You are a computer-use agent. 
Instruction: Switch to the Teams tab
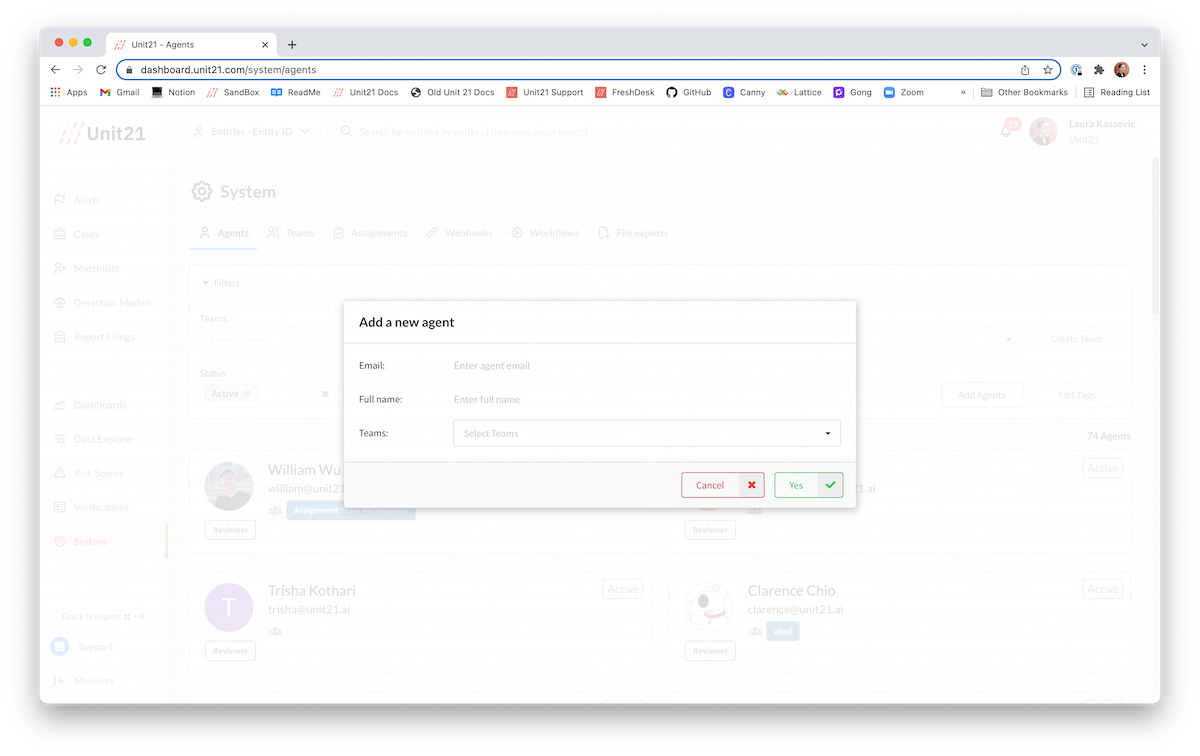[x=290, y=233]
